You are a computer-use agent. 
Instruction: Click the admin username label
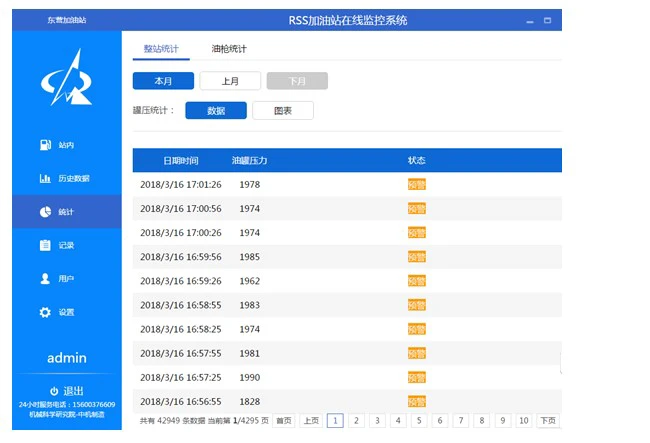click(67, 358)
